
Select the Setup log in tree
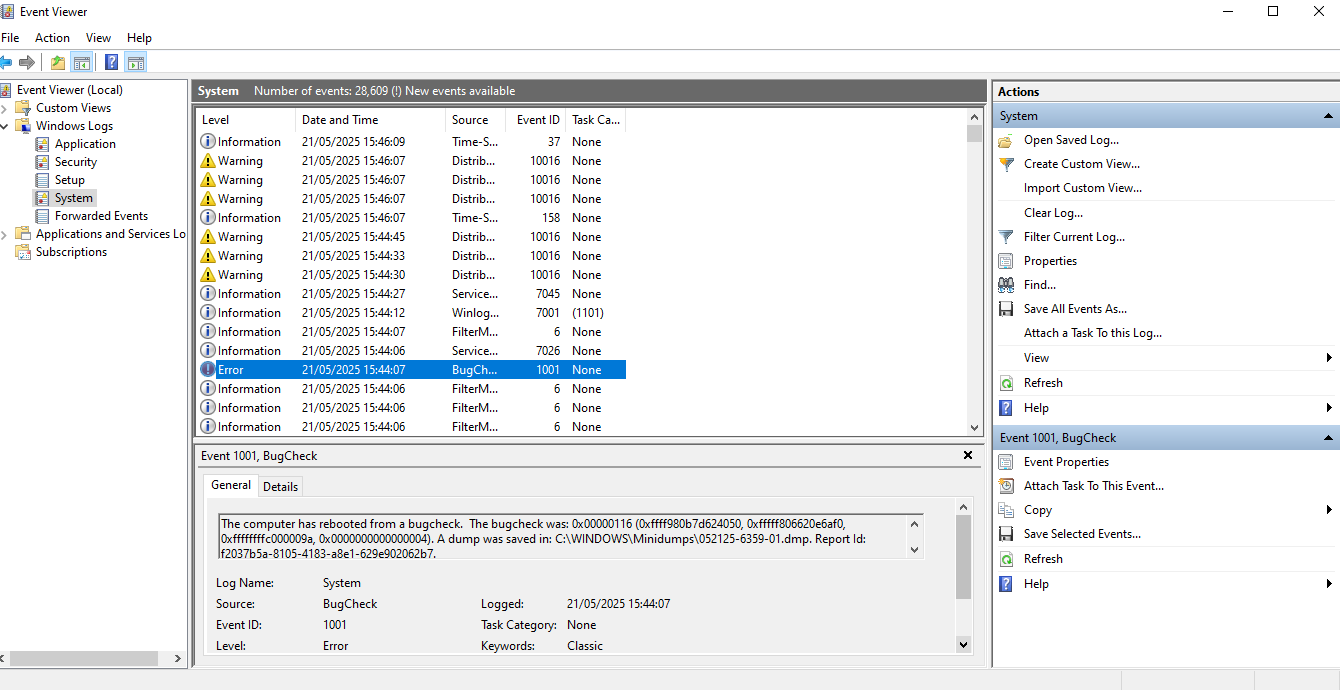click(69, 180)
